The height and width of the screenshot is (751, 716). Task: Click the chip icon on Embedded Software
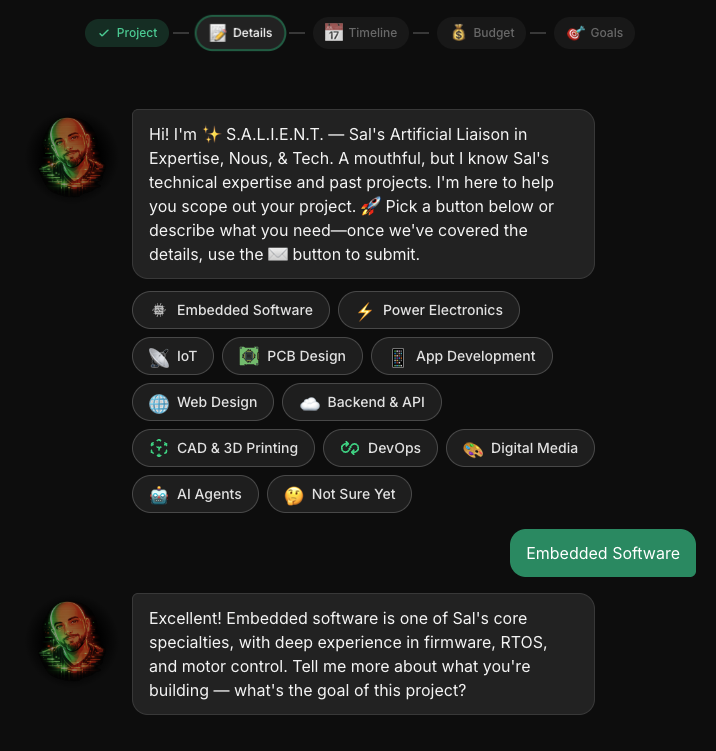point(159,310)
